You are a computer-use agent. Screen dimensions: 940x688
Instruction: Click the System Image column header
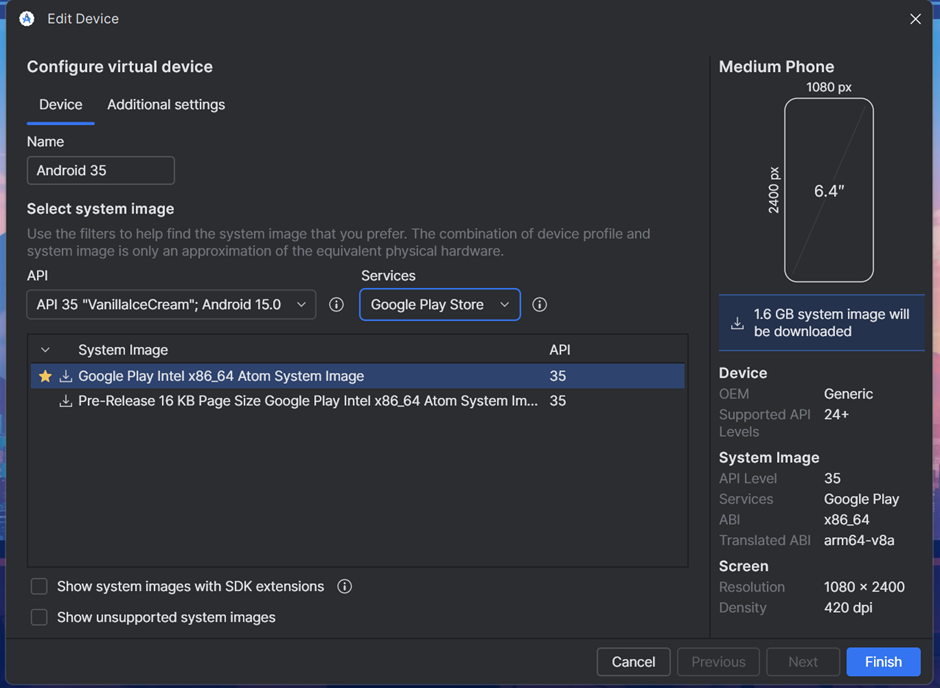tap(123, 350)
